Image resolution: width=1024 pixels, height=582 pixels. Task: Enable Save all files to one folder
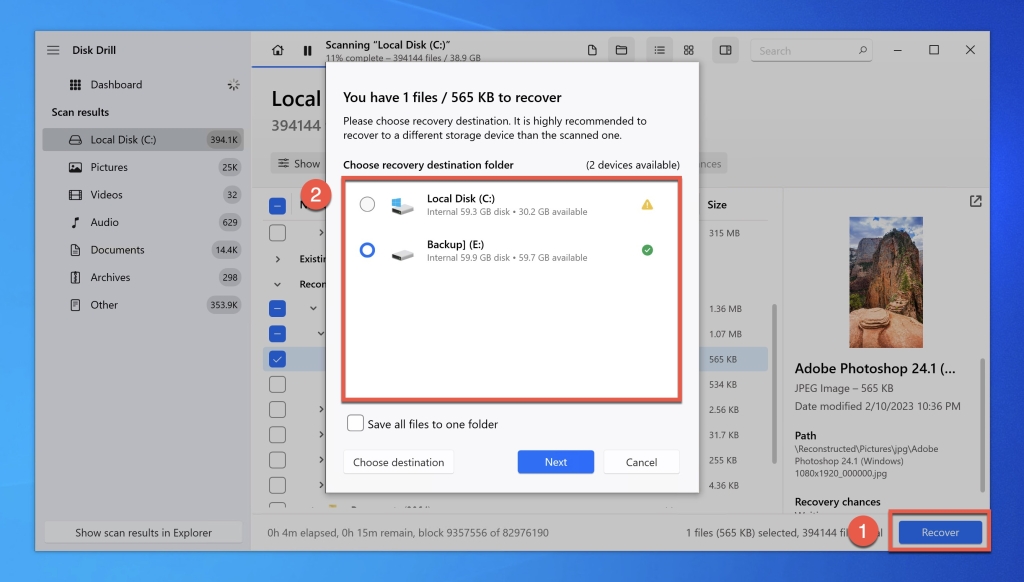(x=355, y=423)
